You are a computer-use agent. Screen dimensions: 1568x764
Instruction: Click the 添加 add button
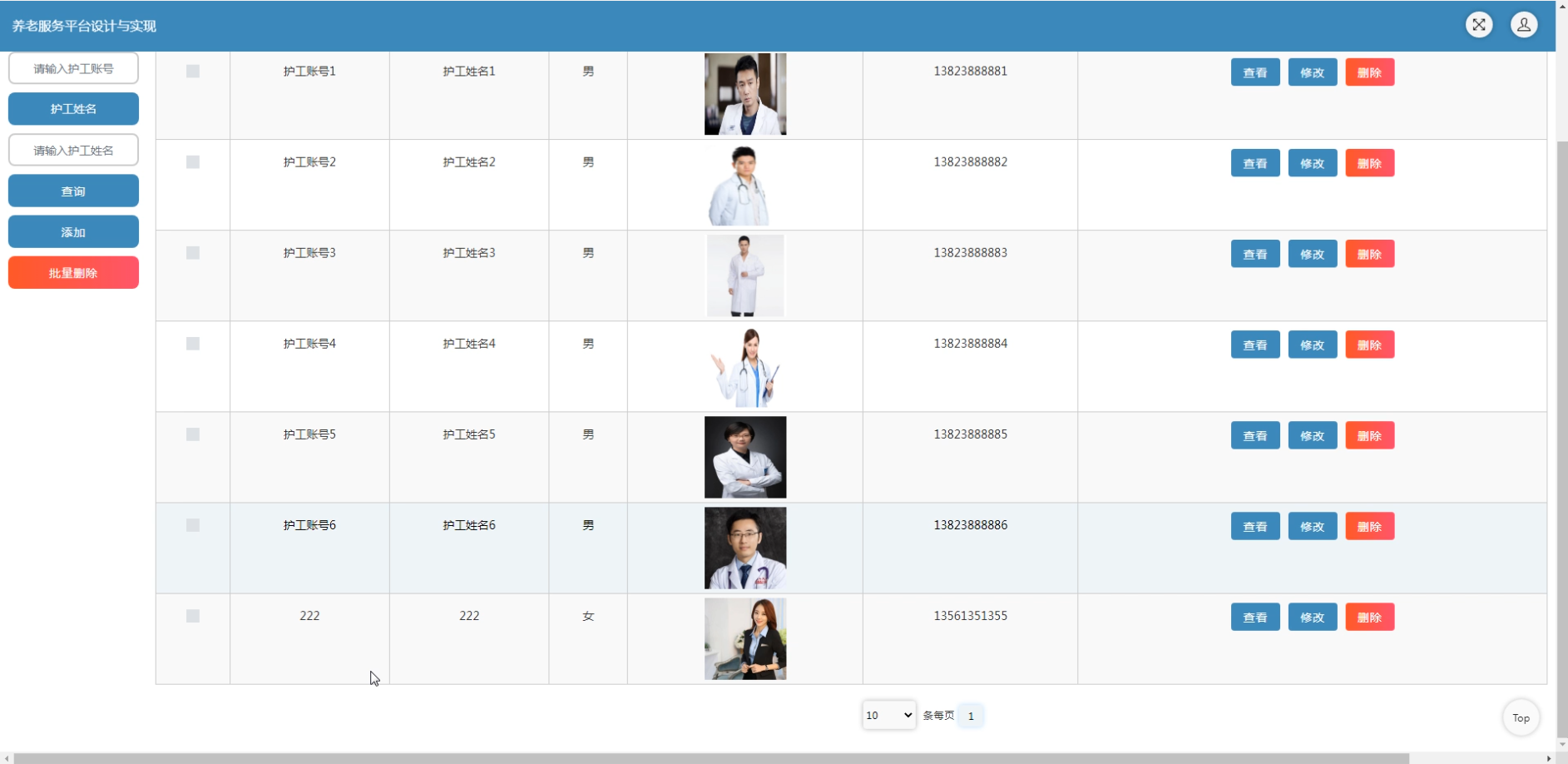[73, 231]
